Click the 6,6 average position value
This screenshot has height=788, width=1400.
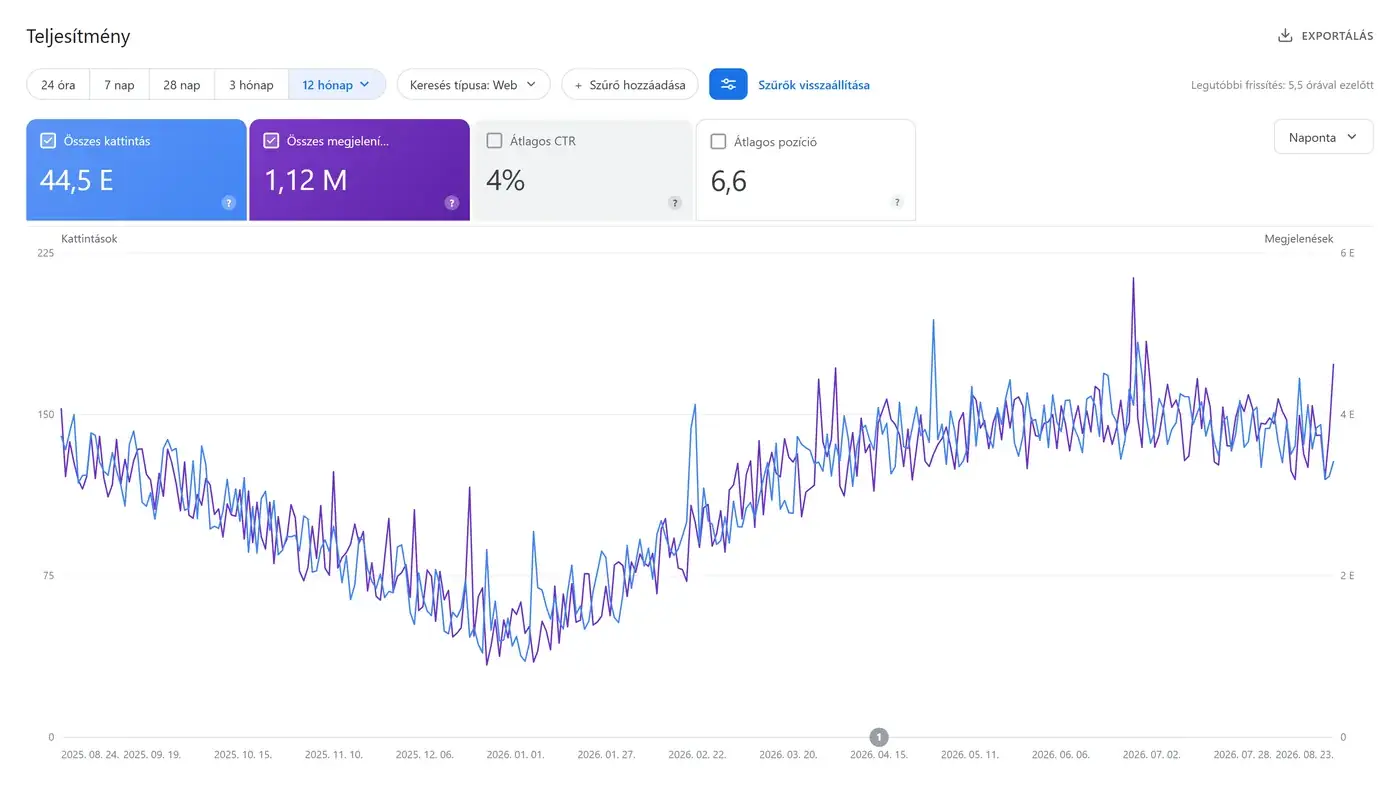coord(729,182)
